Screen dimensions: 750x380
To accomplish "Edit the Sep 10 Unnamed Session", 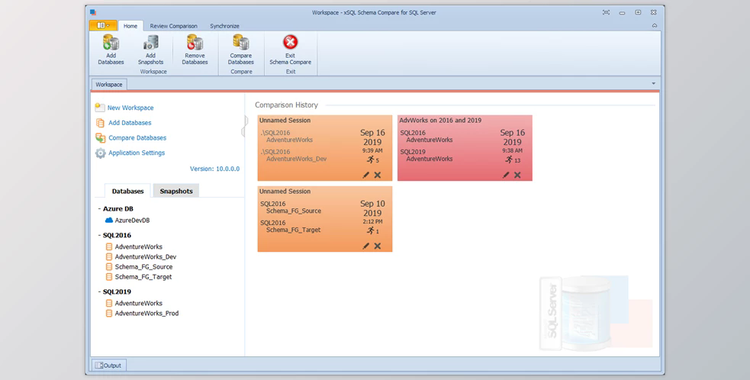I will click(x=366, y=246).
